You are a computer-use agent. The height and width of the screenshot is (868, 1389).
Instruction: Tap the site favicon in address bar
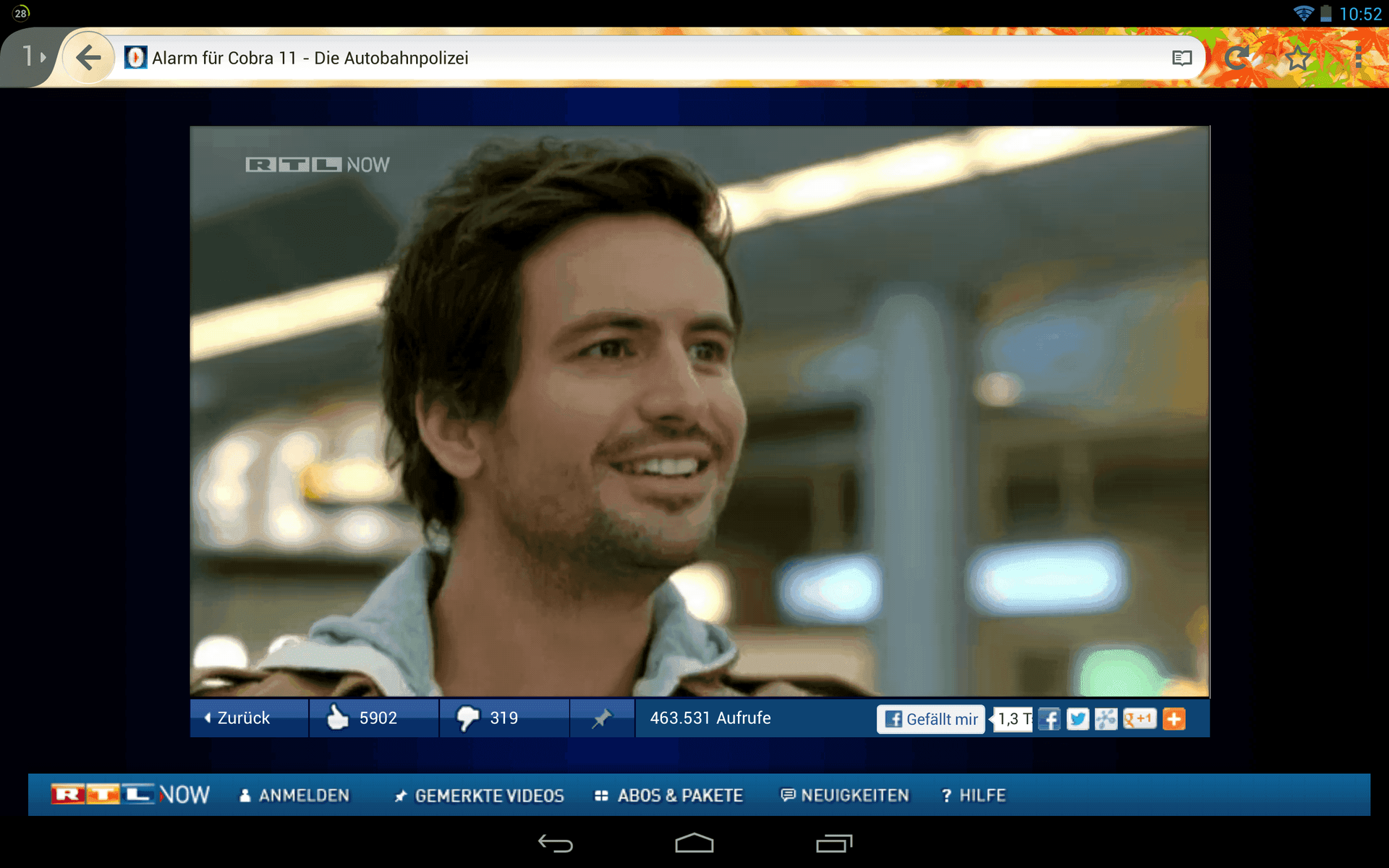135,57
